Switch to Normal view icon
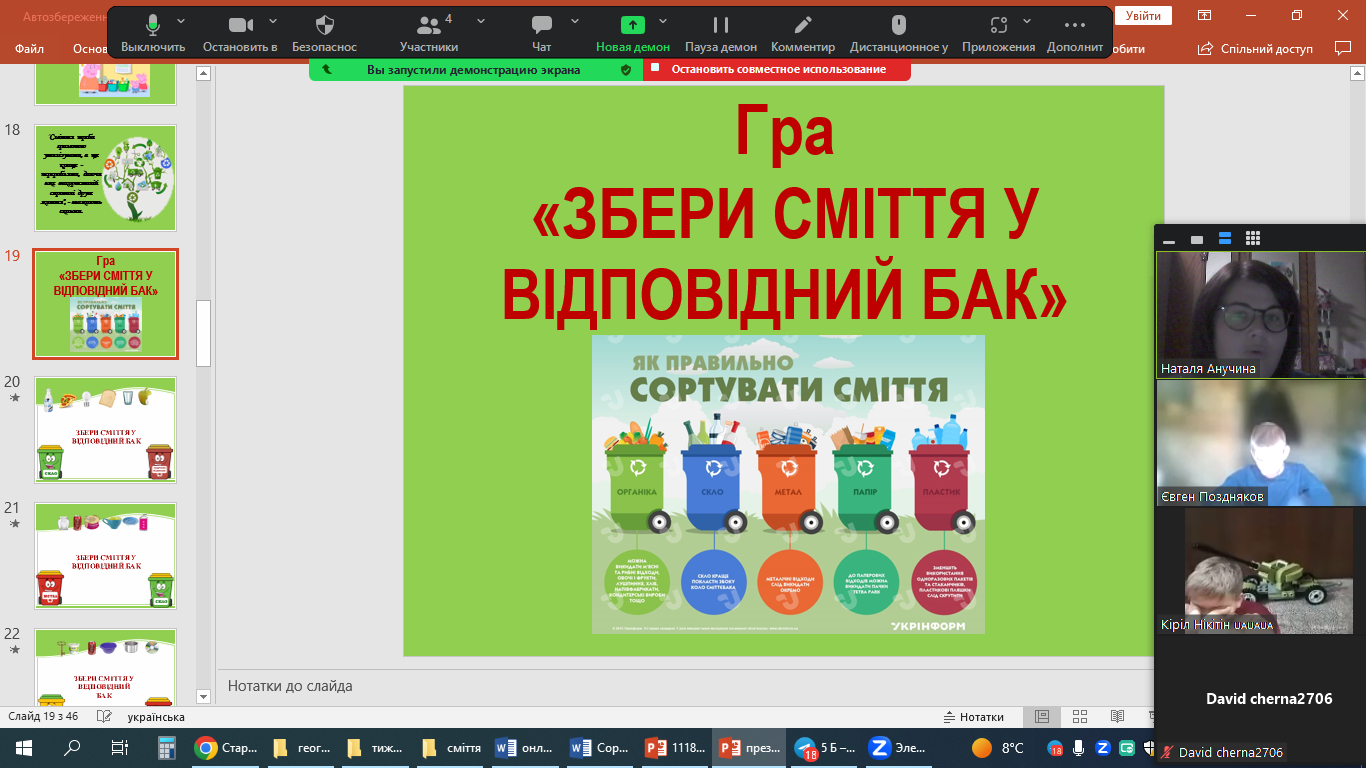This screenshot has width=1366, height=768. coord(1042,717)
